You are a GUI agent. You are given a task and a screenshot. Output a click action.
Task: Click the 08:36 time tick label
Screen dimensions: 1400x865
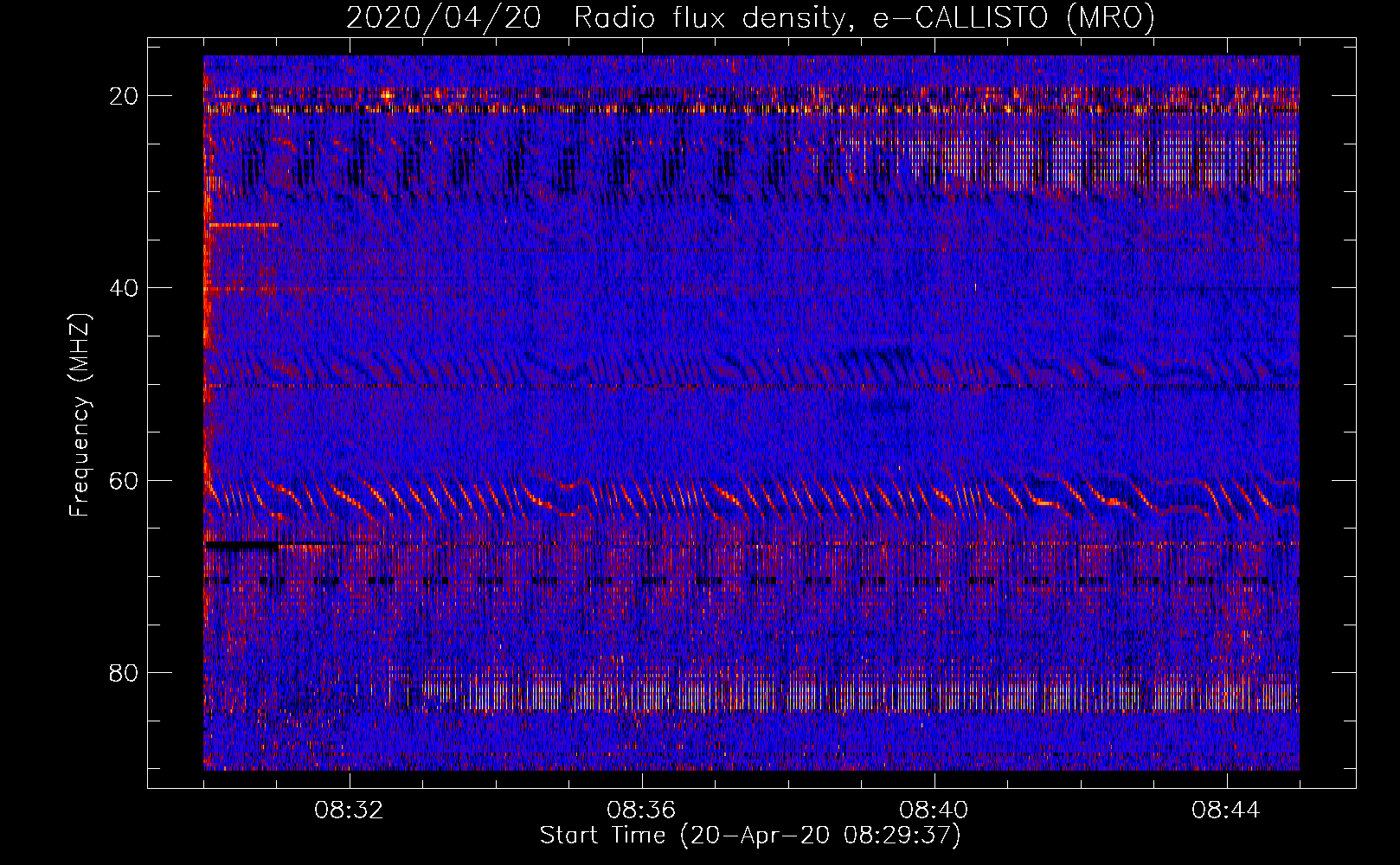click(641, 811)
